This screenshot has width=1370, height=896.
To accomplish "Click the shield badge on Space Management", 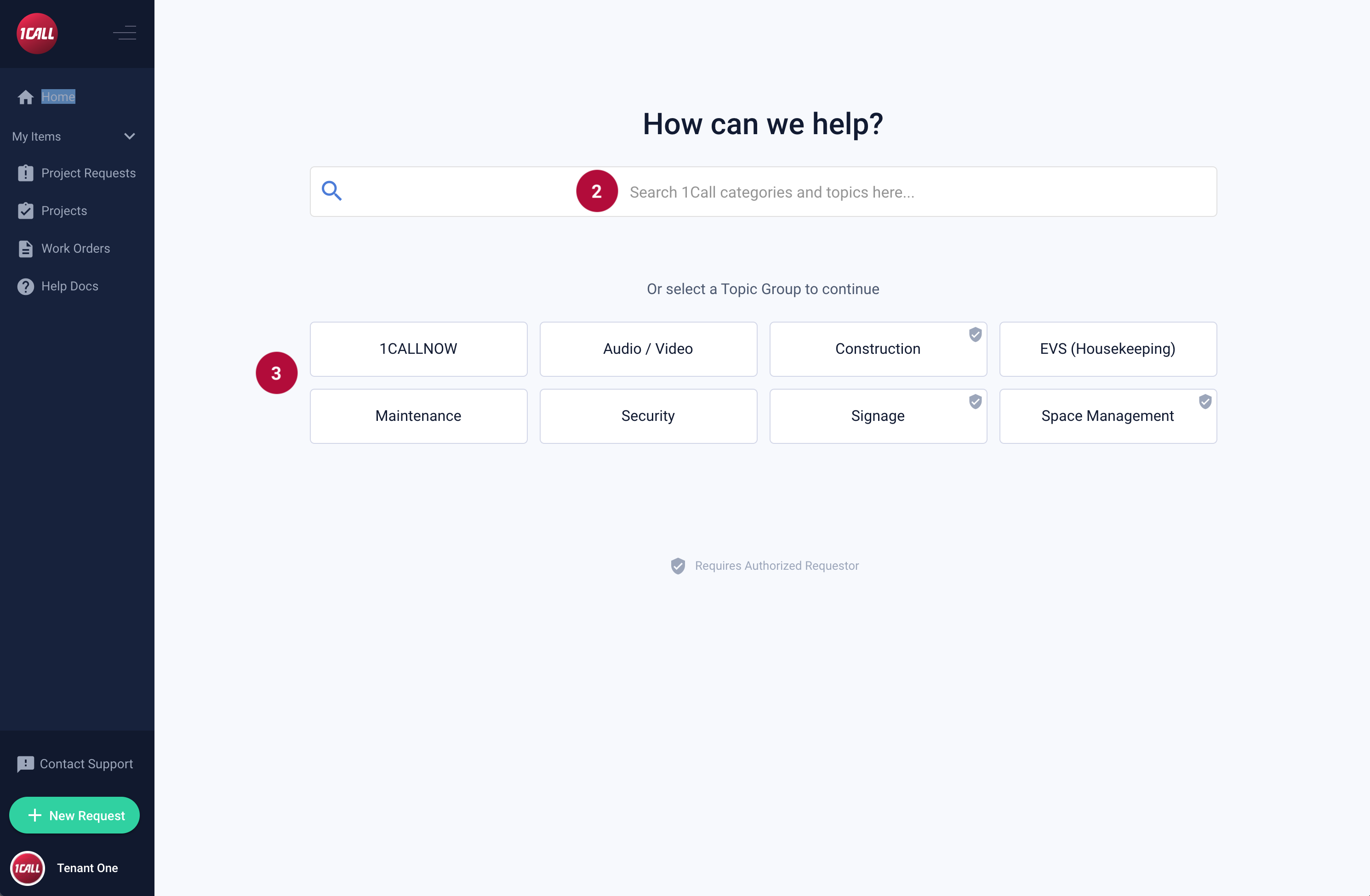I will (1205, 402).
